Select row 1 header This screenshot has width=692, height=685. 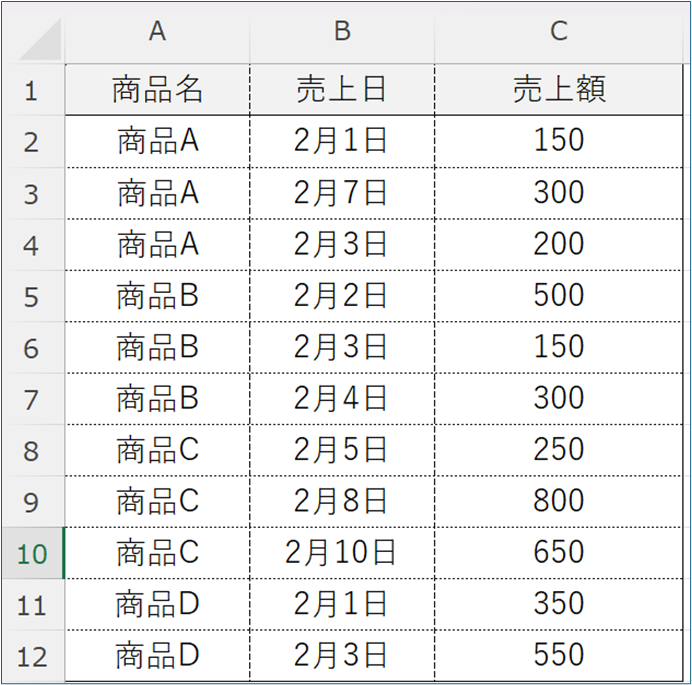coord(31,91)
